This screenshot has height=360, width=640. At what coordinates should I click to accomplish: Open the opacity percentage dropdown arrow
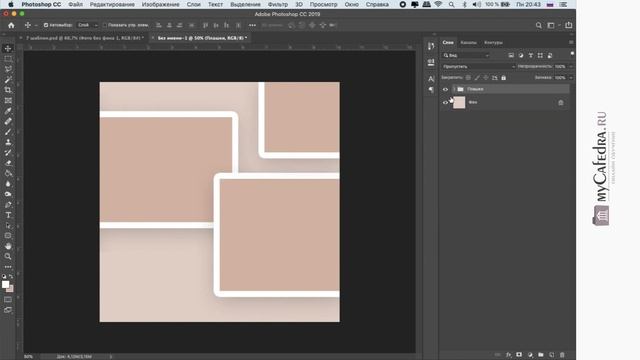tap(571, 67)
